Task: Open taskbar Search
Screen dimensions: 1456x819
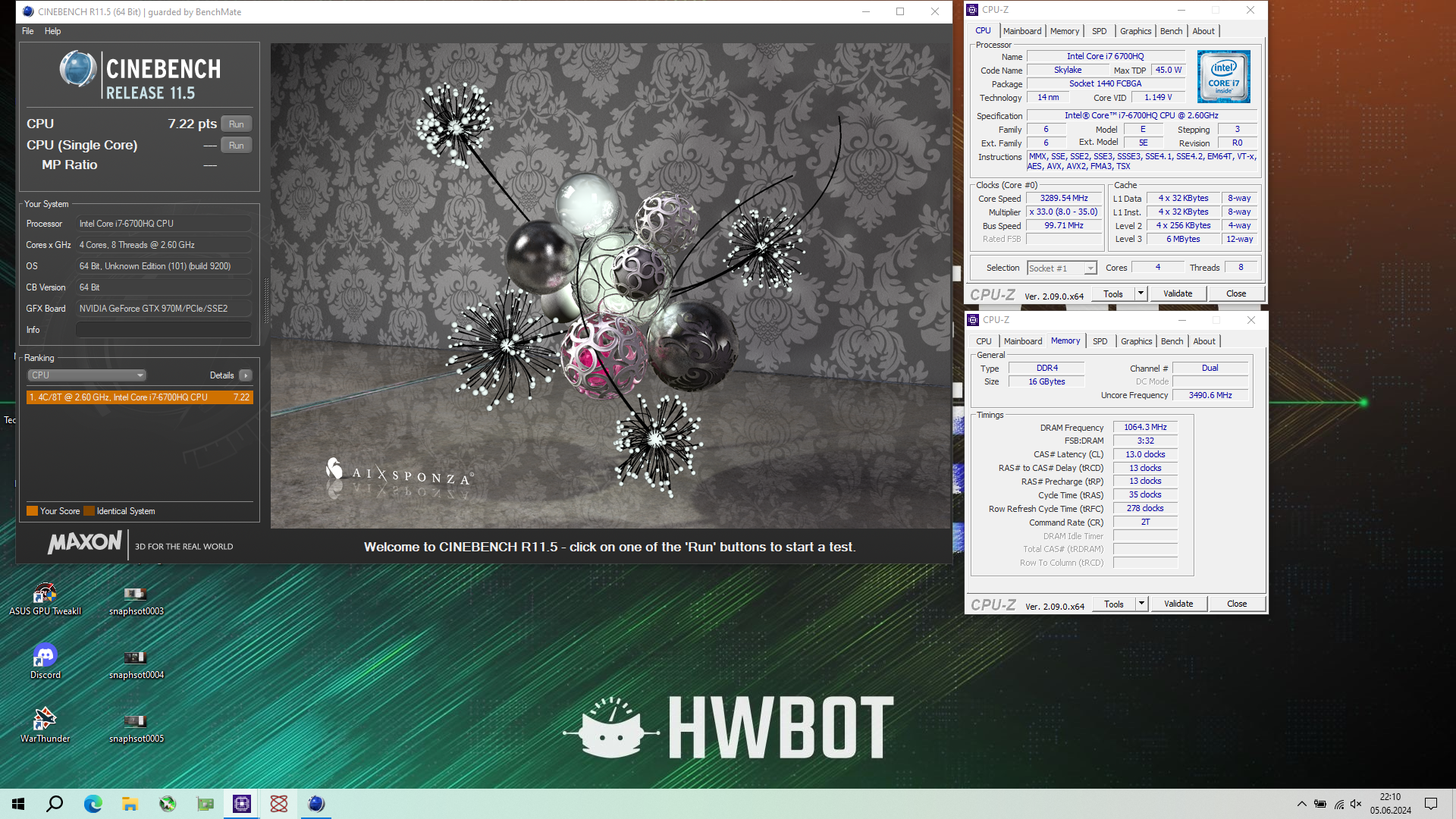Action: pyautogui.click(x=55, y=804)
